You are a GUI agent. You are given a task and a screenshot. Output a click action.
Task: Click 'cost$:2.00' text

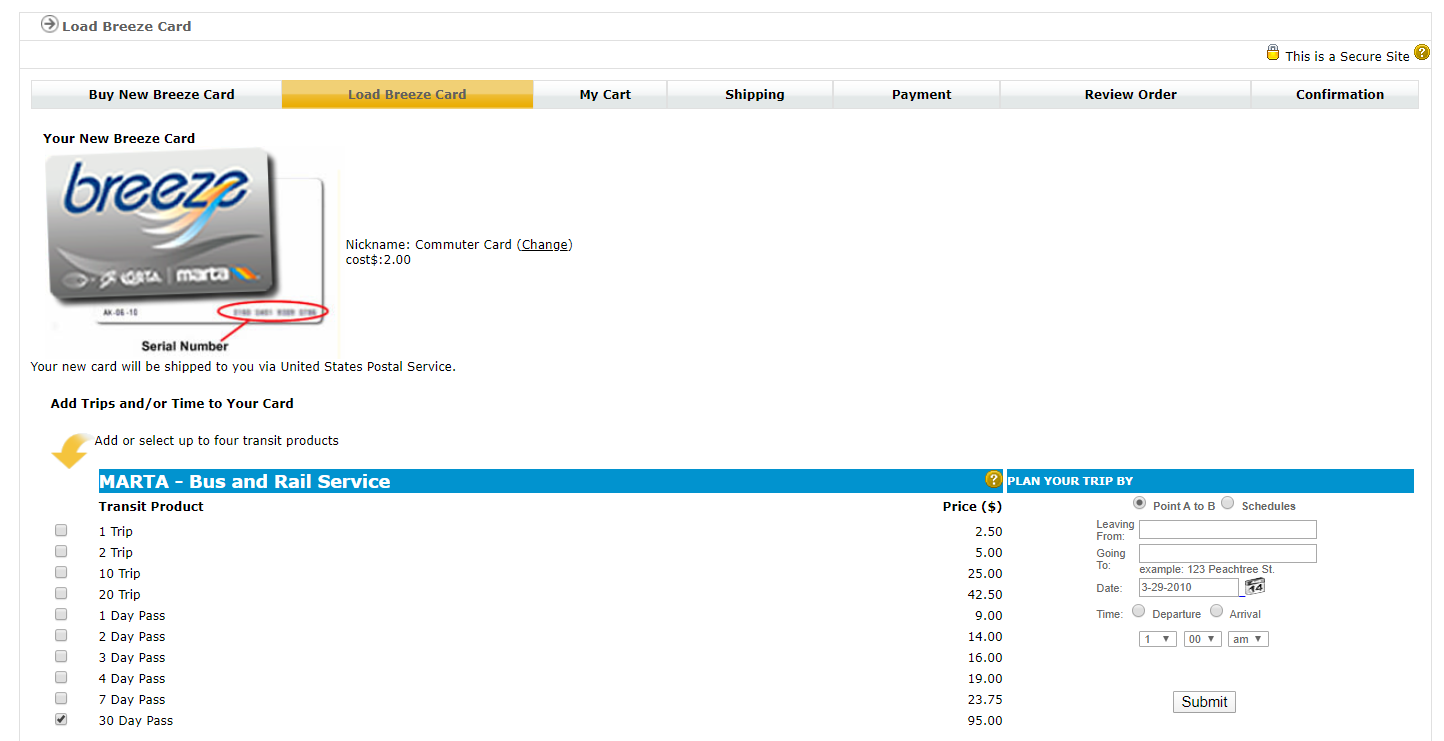(x=378, y=260)
